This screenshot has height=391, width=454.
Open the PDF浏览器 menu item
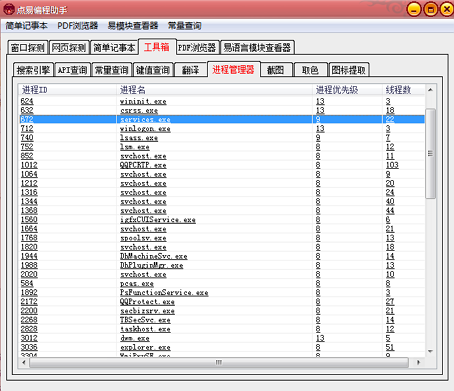[78, 26]
